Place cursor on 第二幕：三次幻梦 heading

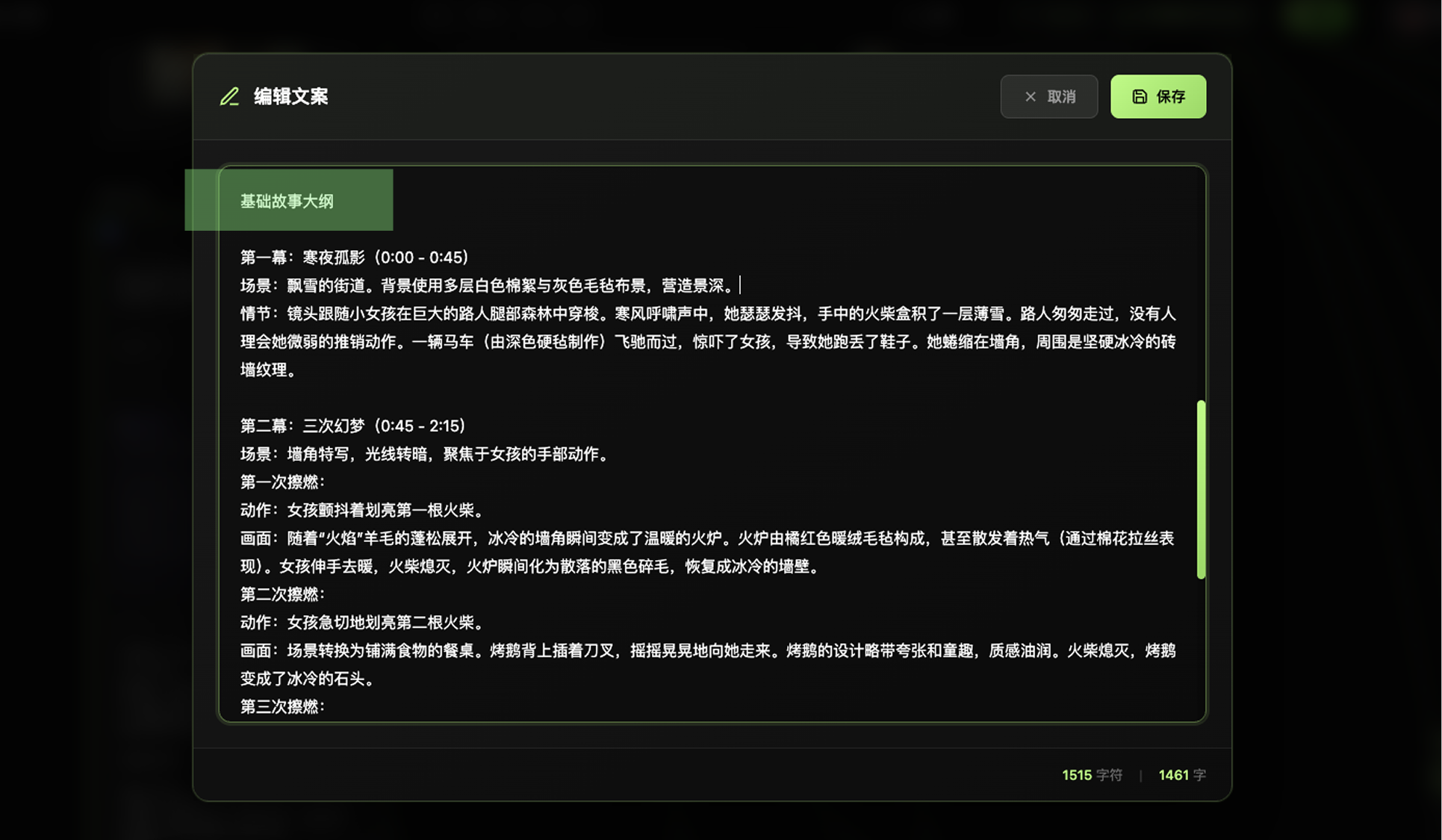point(352,426)
